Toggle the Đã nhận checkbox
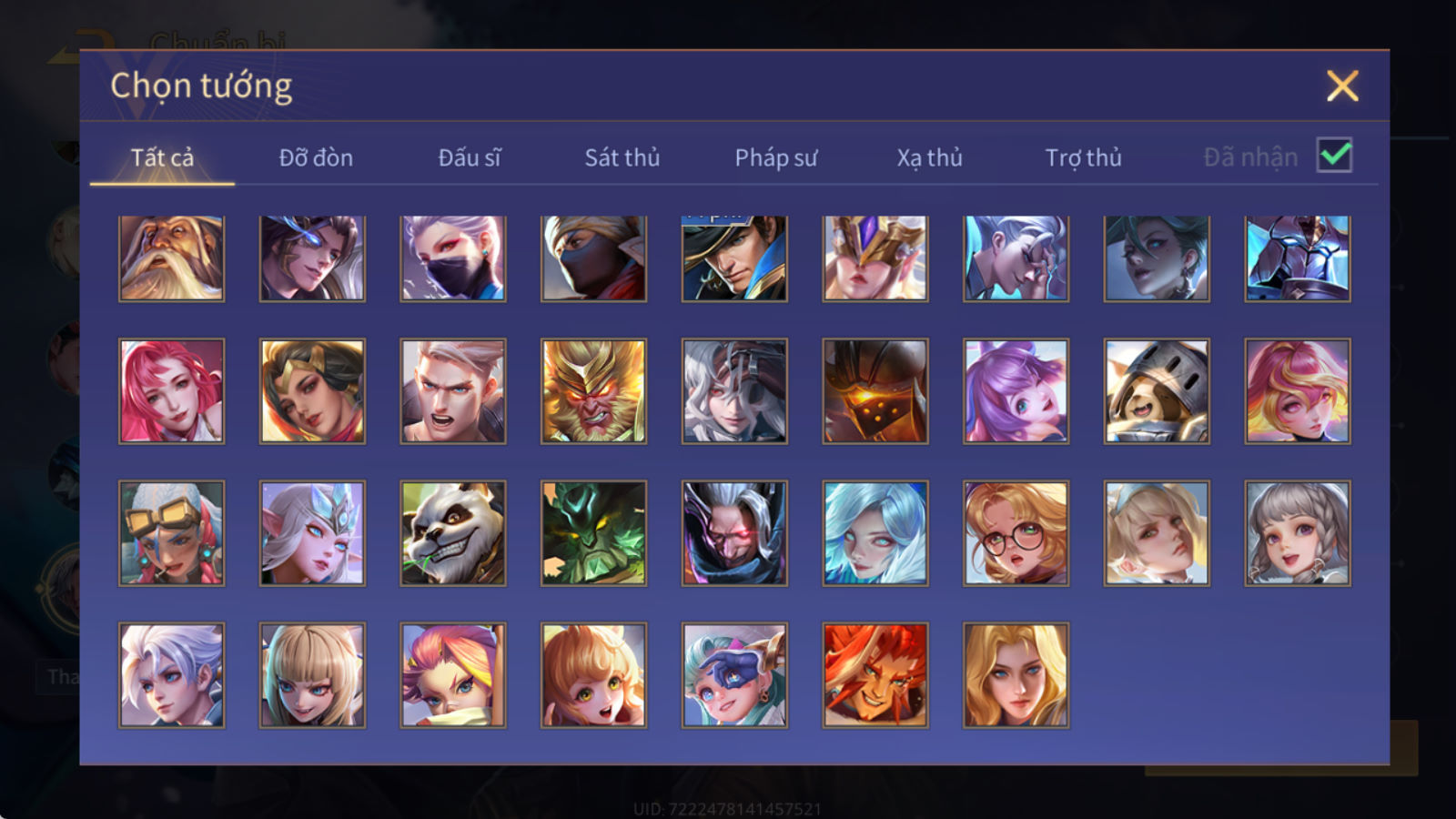Screen dimensions: 1456x819 1334,156
